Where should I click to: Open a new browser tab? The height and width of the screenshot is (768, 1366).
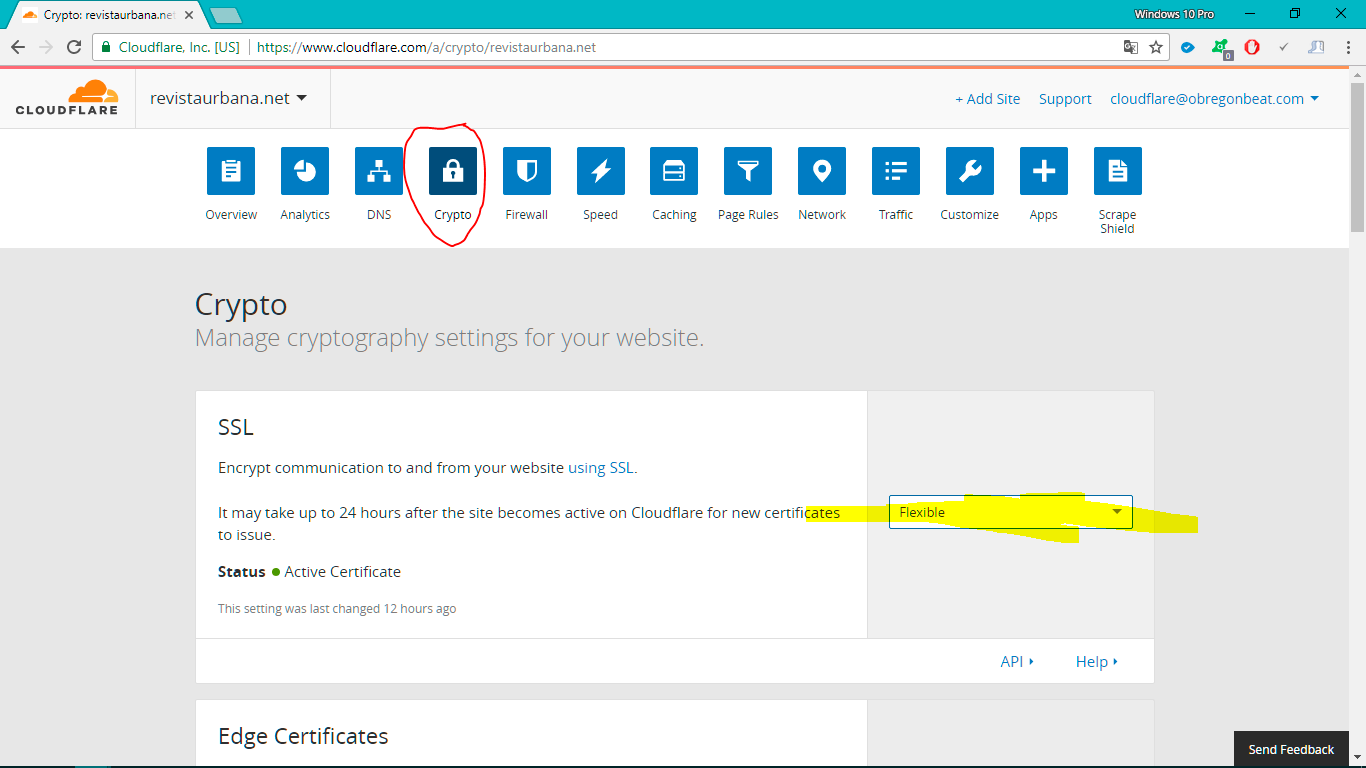pos(226,15)
